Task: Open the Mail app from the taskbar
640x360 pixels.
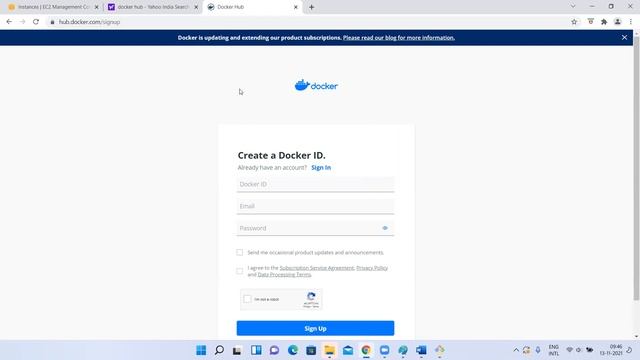Action: 348,350
